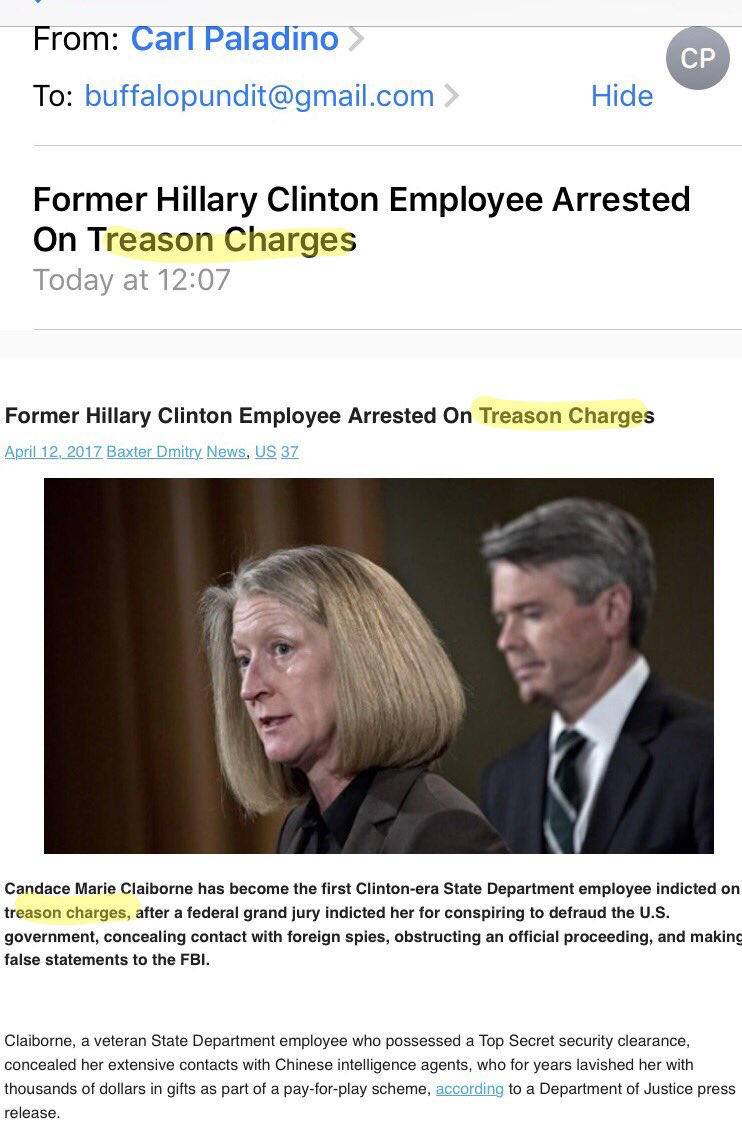This screenshot has width=742, height=1125.
Task: Open sender Carl Paladino contact
Action: tap(234, 39)
